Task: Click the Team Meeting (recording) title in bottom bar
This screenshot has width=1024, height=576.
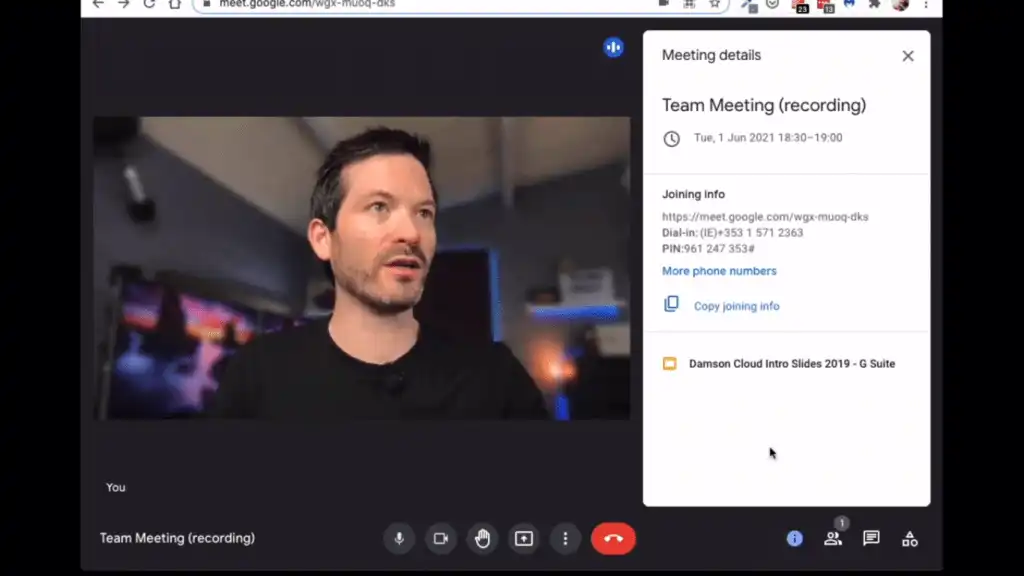Action: click(177, 538)
